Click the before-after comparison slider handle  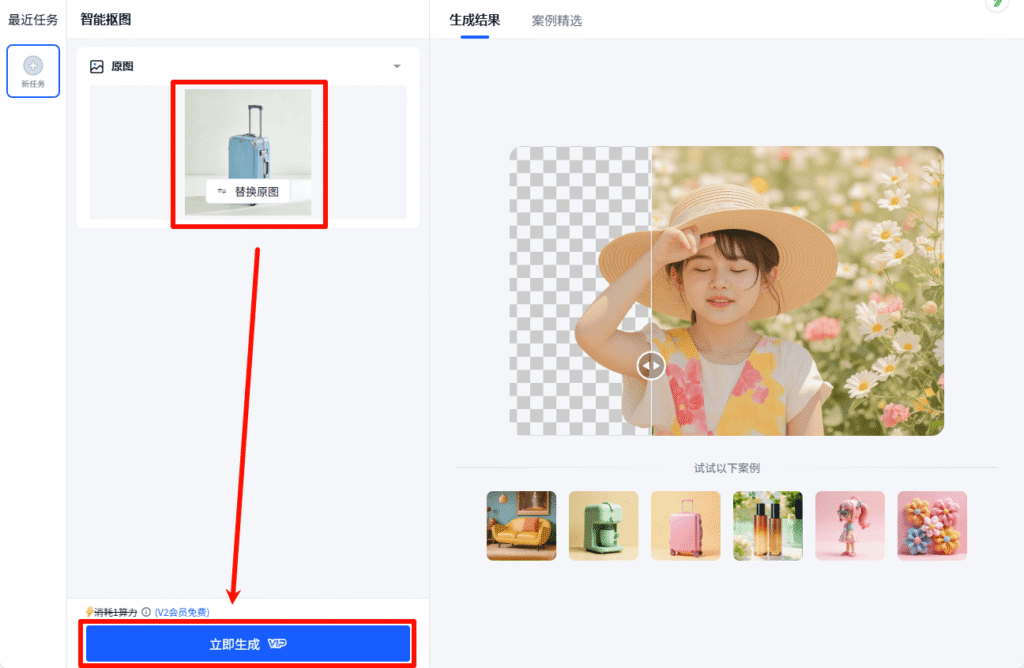pos(650,366)
